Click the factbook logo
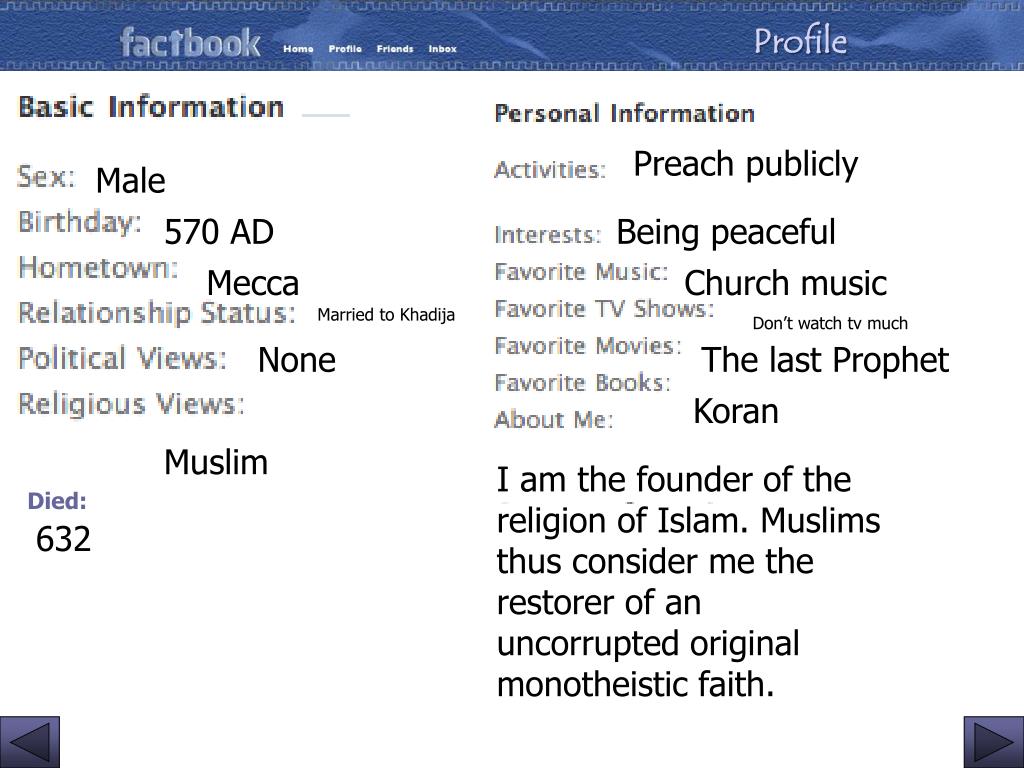 click(x=190, y=43)
